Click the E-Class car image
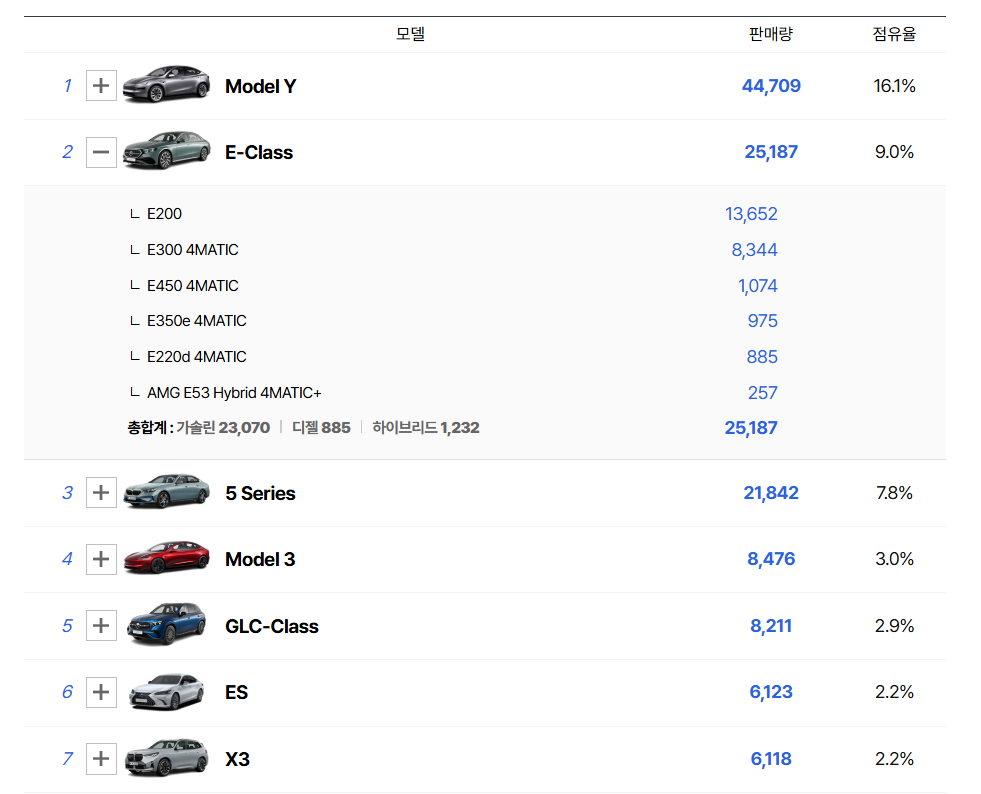The height and width of the screenshot is (794, 981). pyautogui.click(x=166, y=151)
